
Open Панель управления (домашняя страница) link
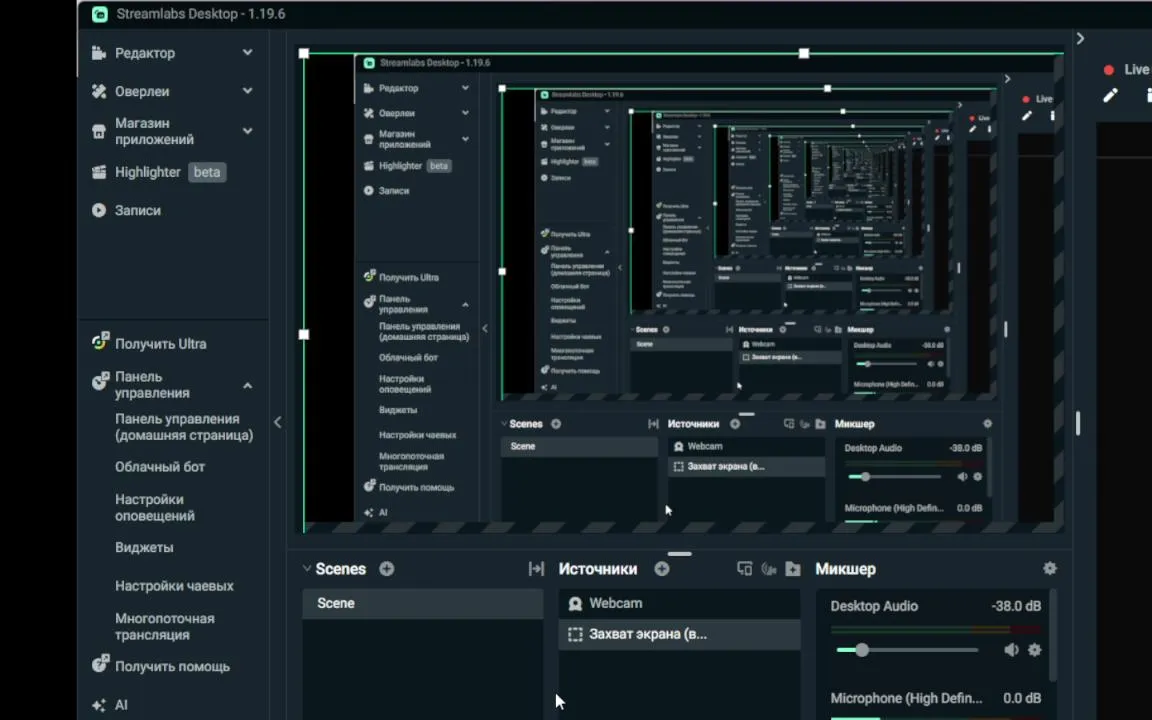tap(184, 427)
